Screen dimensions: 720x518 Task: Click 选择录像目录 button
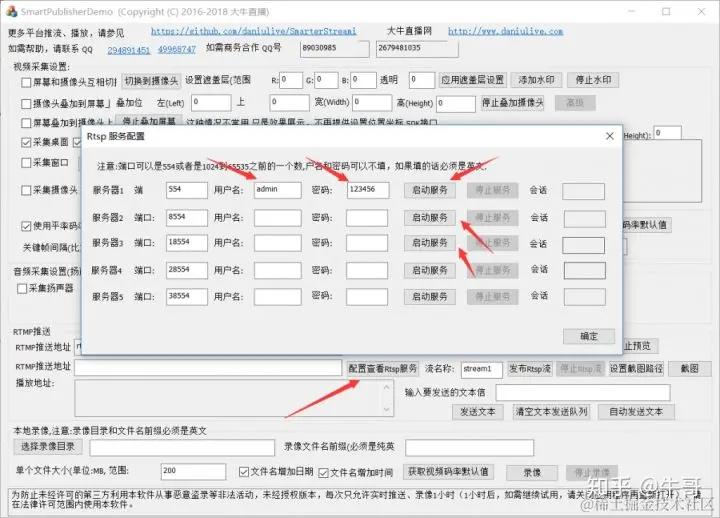(48, 446)
